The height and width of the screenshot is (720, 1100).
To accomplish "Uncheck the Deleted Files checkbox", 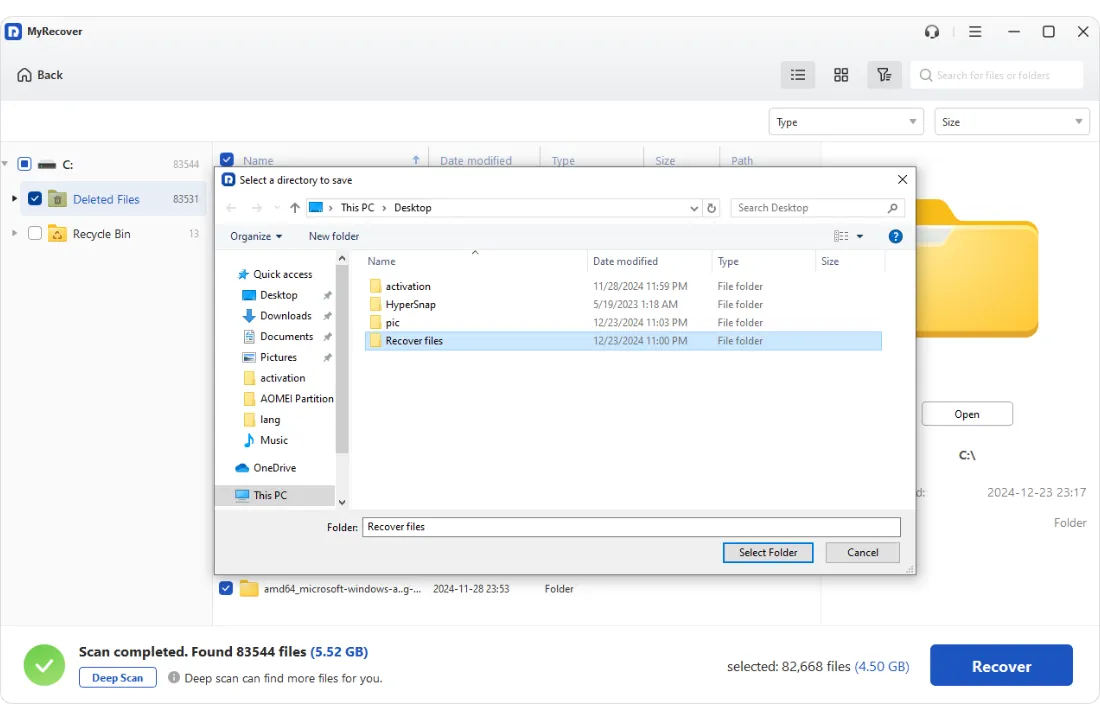I will coord(35,199).
